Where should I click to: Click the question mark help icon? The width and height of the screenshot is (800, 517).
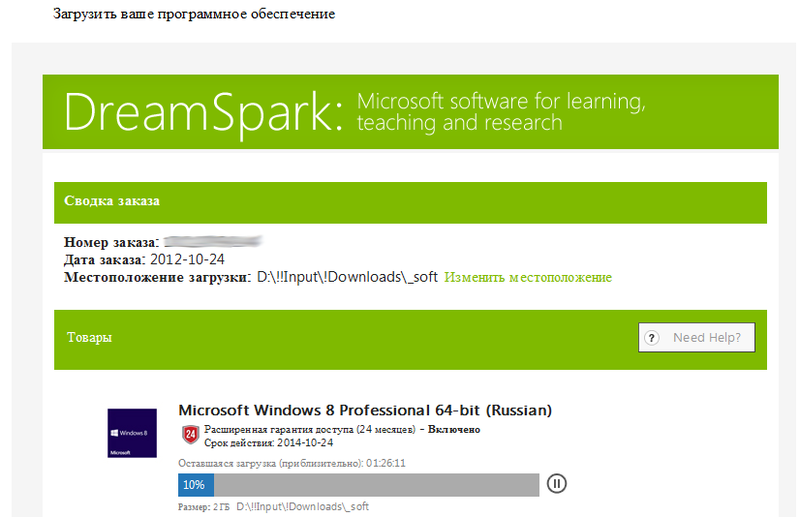coord(653,338)
